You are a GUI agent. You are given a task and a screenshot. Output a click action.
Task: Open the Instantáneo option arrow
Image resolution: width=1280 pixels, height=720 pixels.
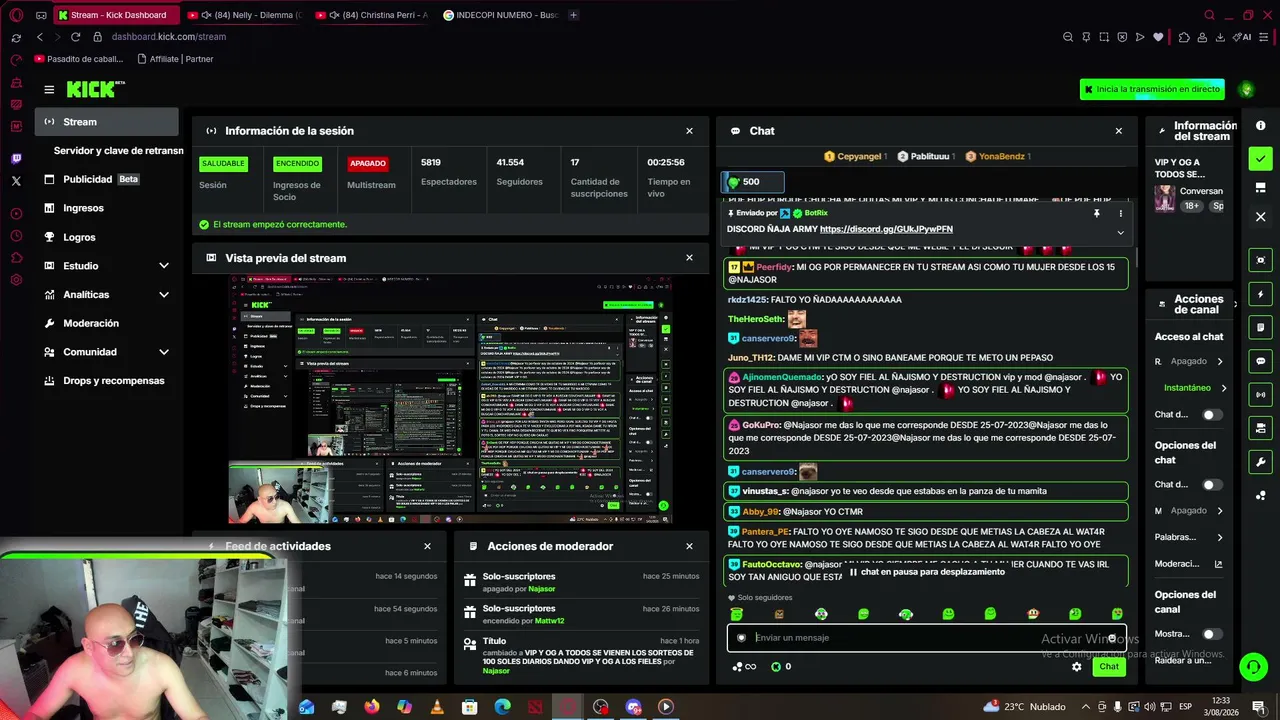(x=1223, y=388)
